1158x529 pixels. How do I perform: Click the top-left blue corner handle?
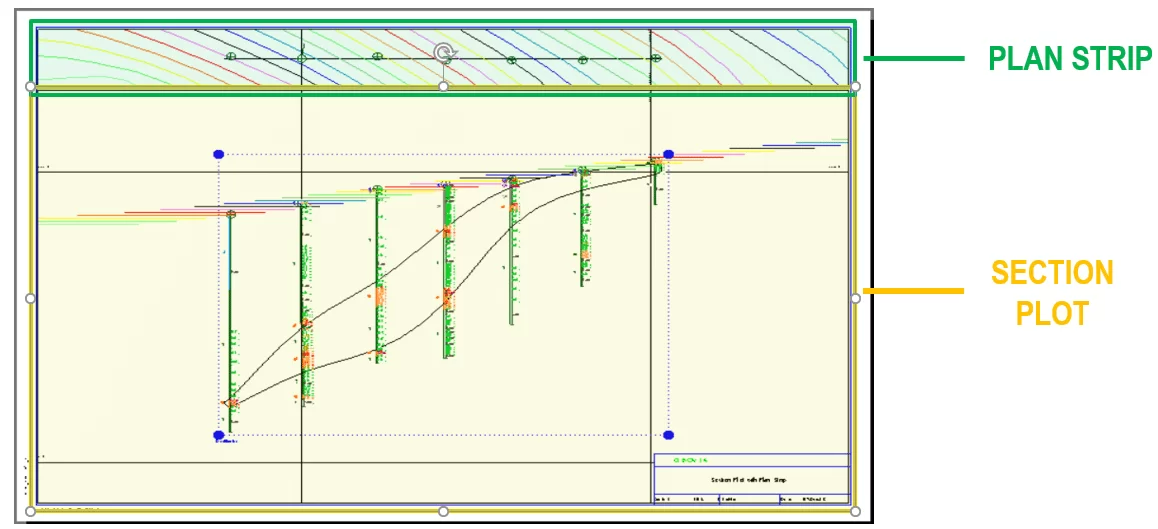(219, 154)
